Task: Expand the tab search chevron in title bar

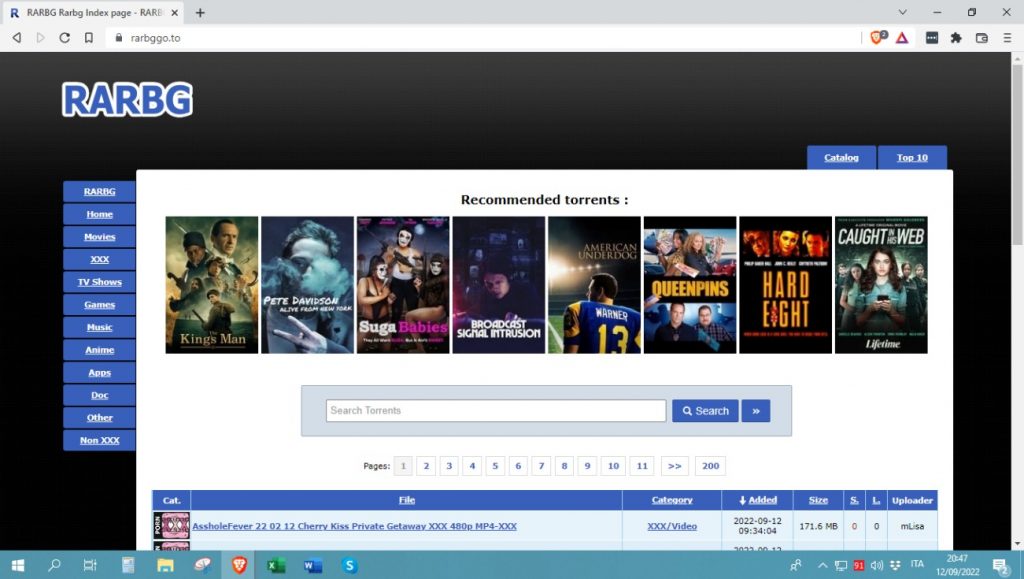Action: [902, 12]
